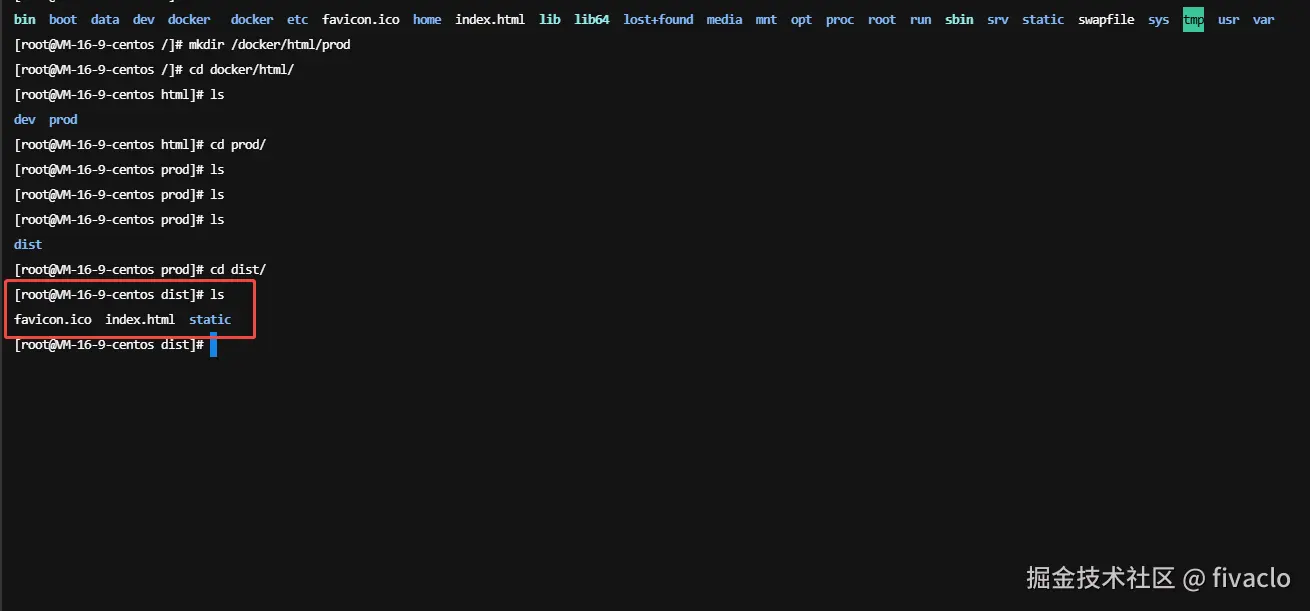Click the 'bin' entry in top directory listing

(24, 20)
